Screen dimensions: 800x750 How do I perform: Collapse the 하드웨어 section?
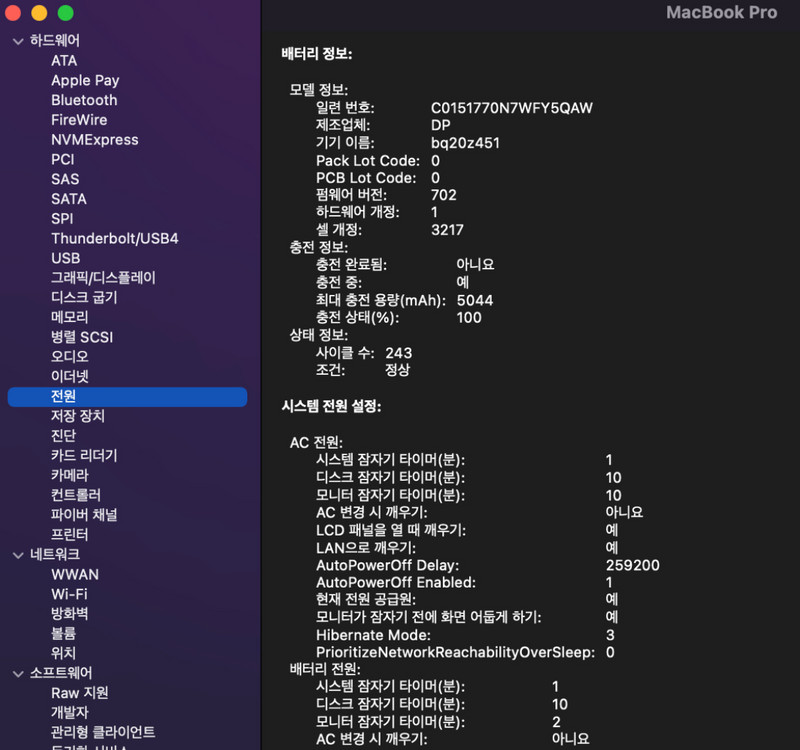pyautogui.click(x=17, y=40)
